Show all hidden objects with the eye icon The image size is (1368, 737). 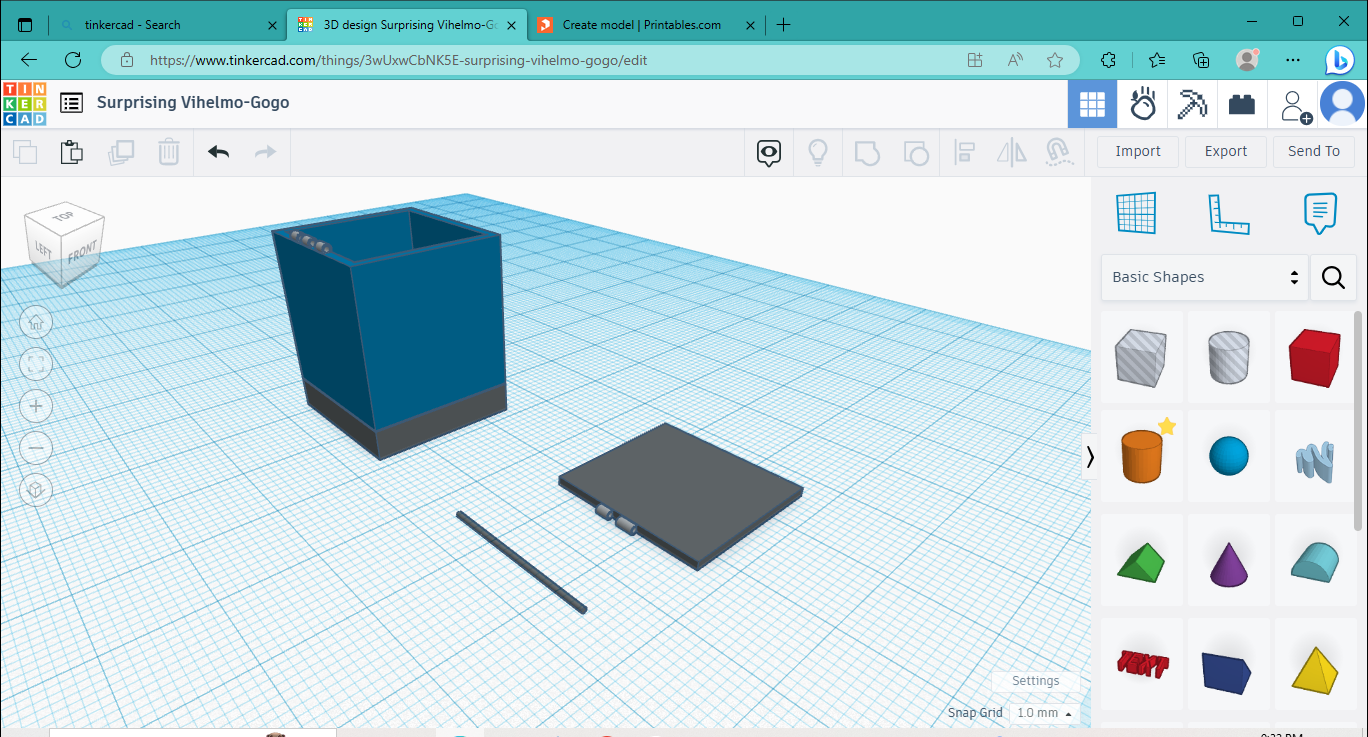click(768, 152)
